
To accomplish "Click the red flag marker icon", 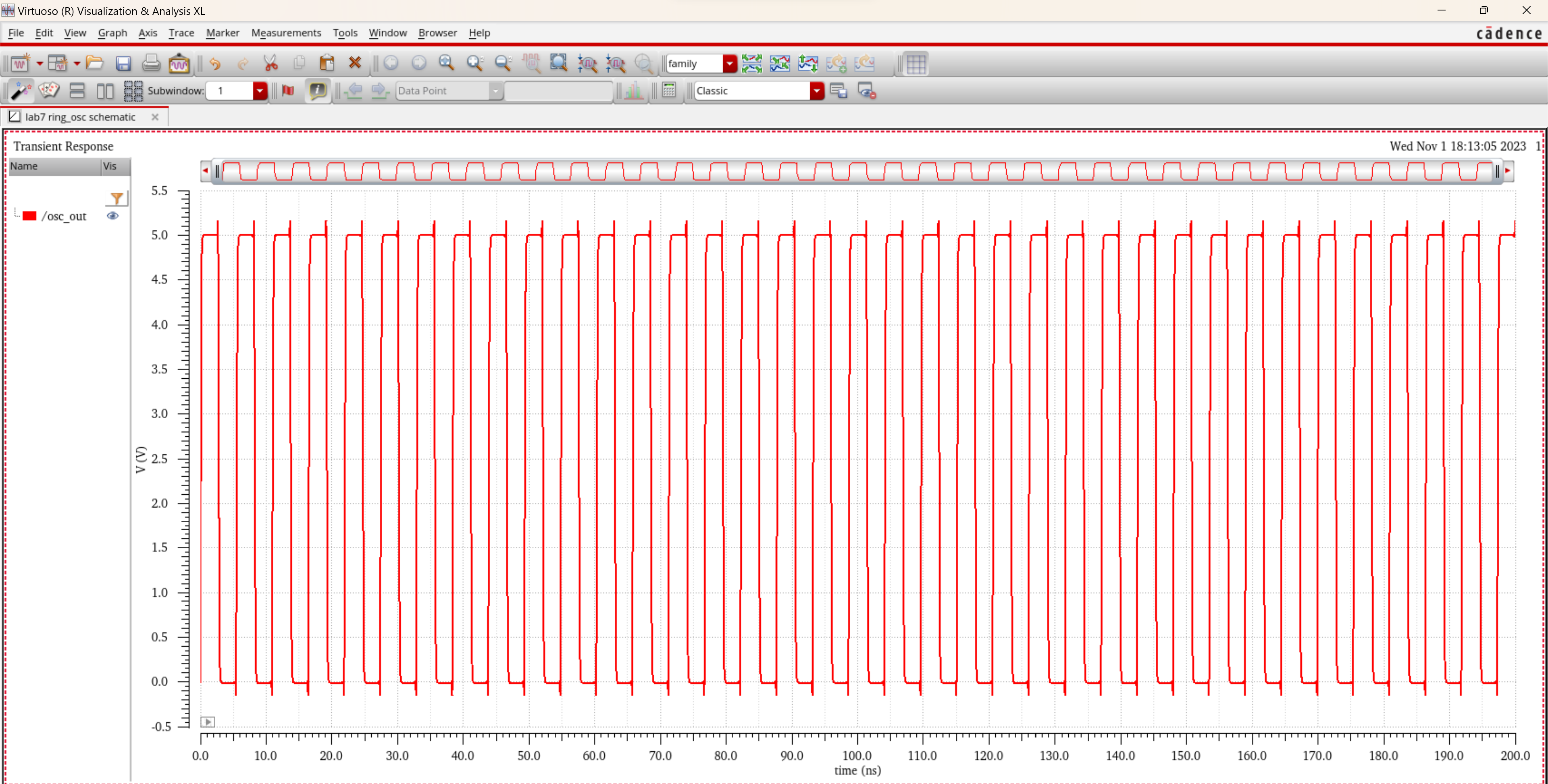I will coord(288,91).
